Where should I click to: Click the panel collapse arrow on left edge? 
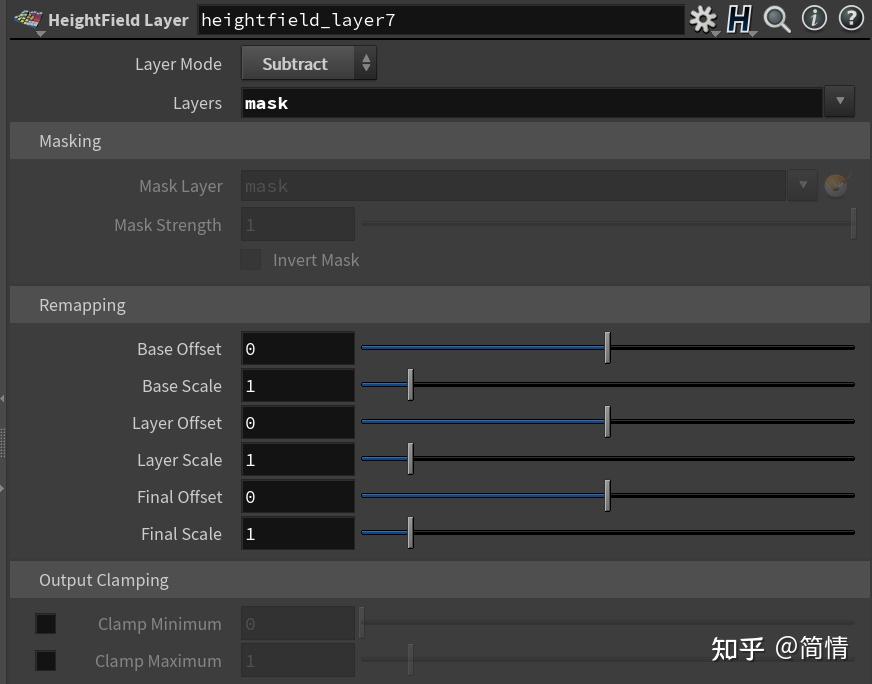[4, 398]
